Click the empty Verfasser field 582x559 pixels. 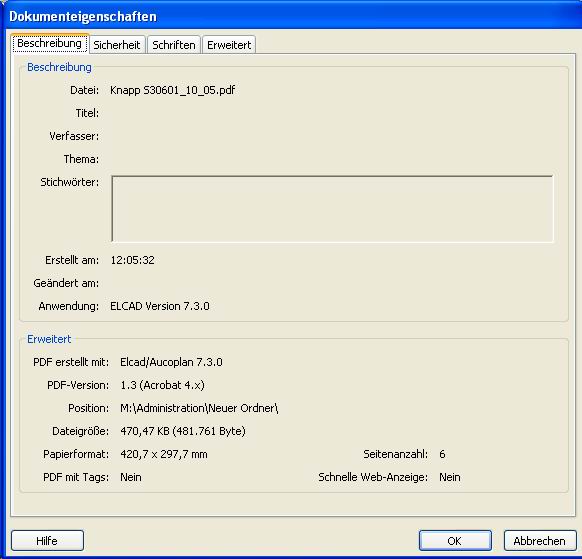pos(330,136)
